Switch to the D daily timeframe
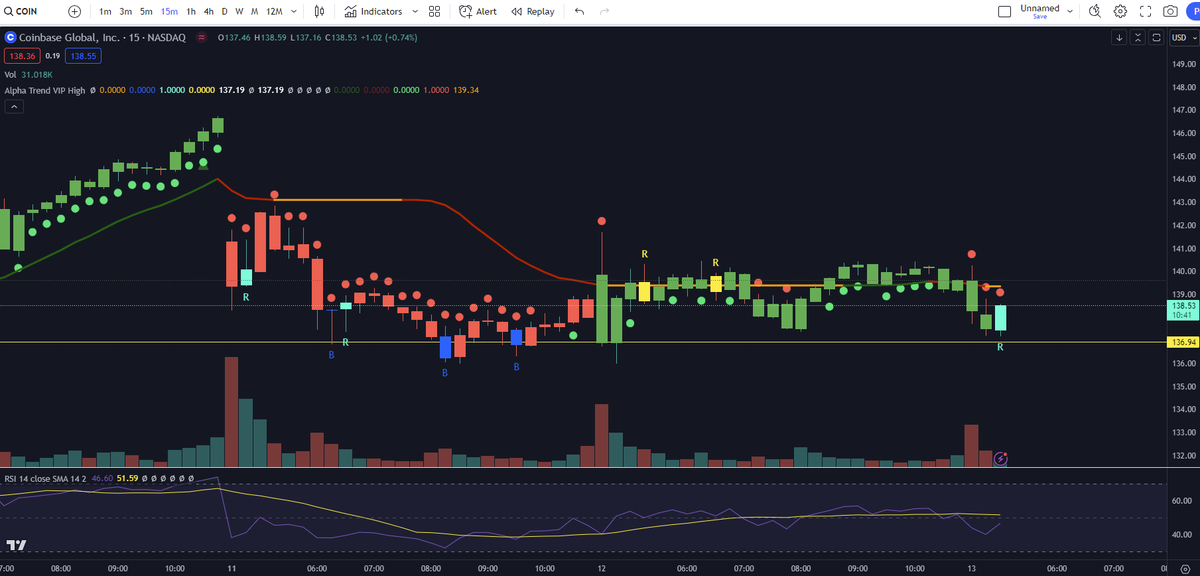This screenshot has height=576, width=1200. click(x=224, y=11)
